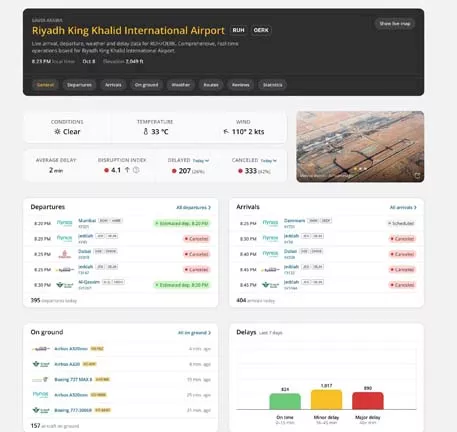Open the Routes tab

[x=211, y=85]
